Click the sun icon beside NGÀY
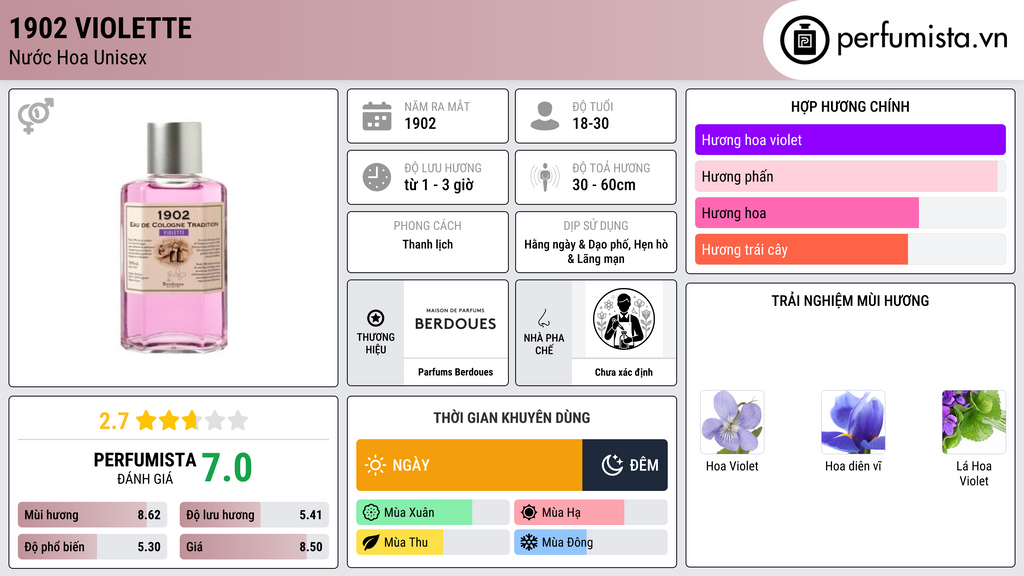Image resolution: width=1024 pixels, height=576 pixels. tap(375, 465)
